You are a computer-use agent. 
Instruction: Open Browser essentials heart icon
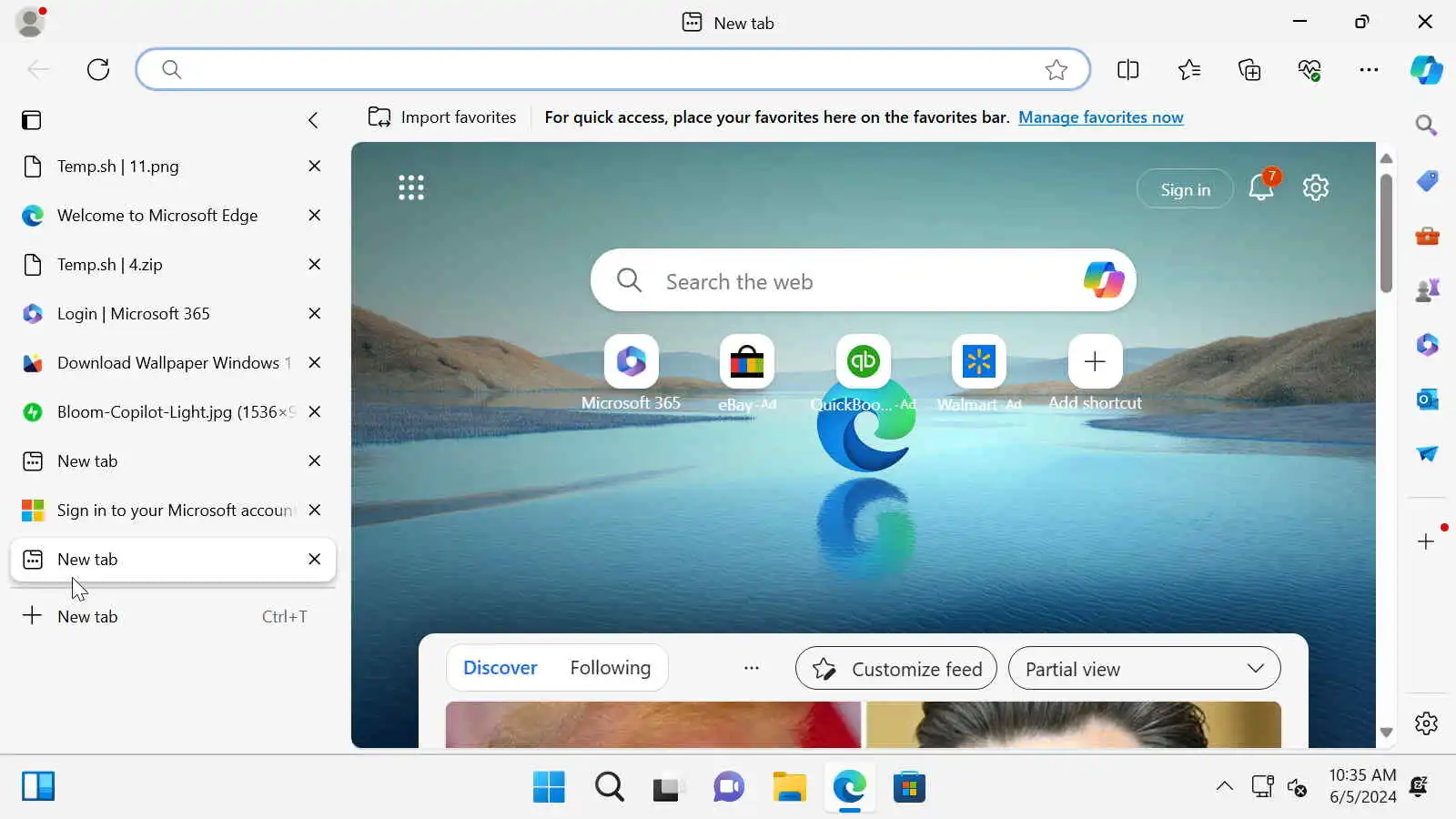pyautogui.click(x=1309, y=70)
